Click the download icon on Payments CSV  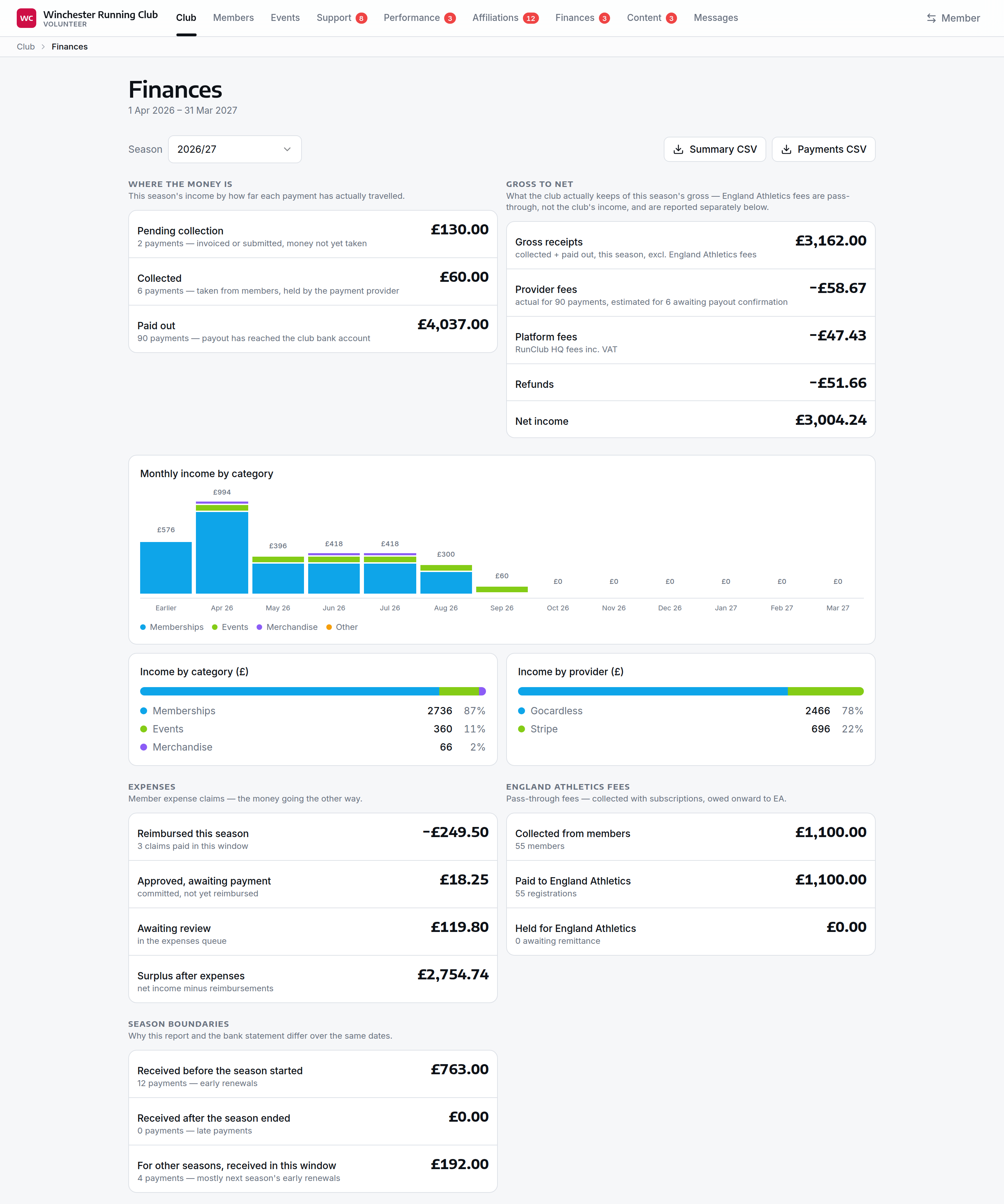click(786, 149)
